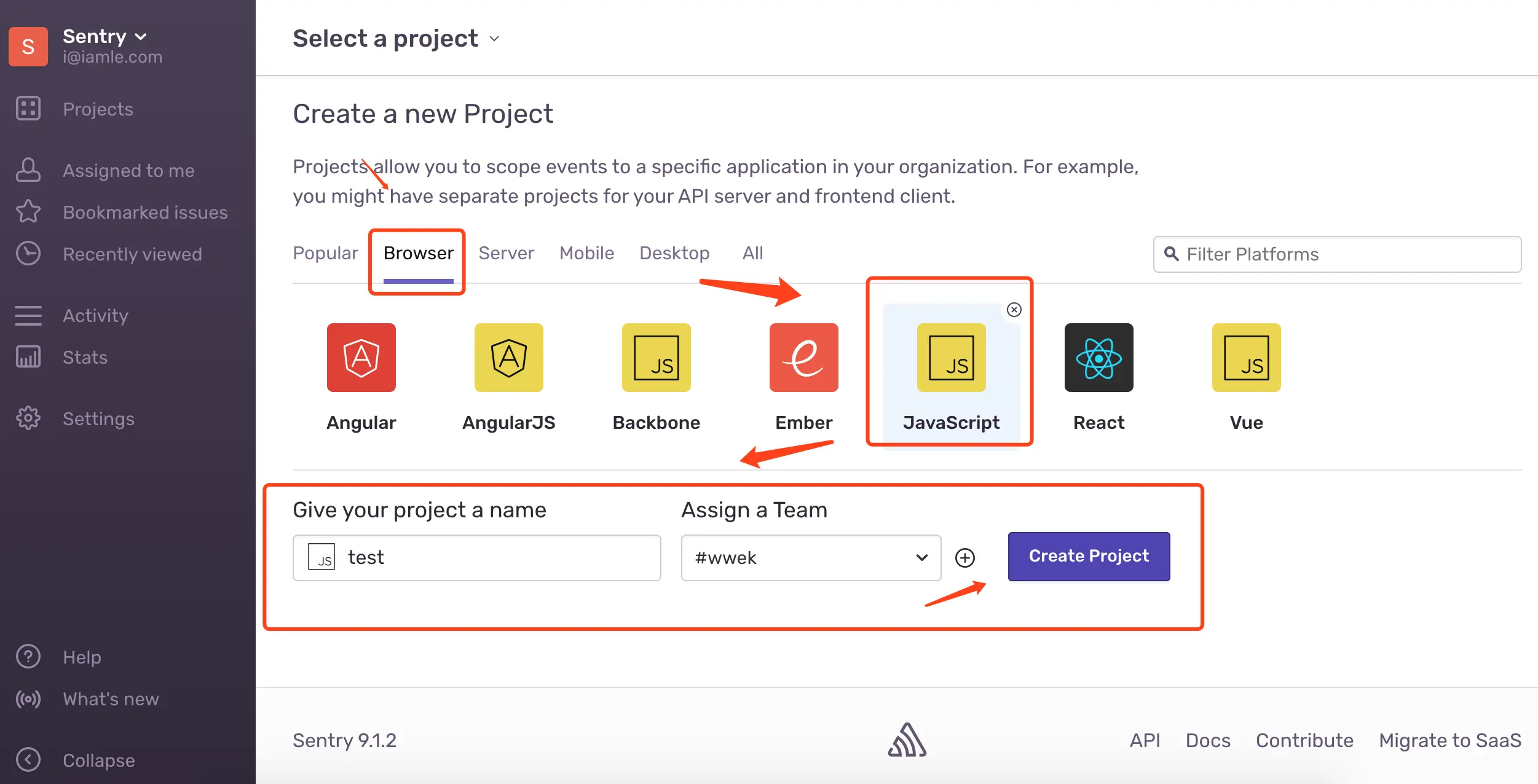Select the Vue platform icon
The width and height of the screenshot is (1538, 784).
1246,358
